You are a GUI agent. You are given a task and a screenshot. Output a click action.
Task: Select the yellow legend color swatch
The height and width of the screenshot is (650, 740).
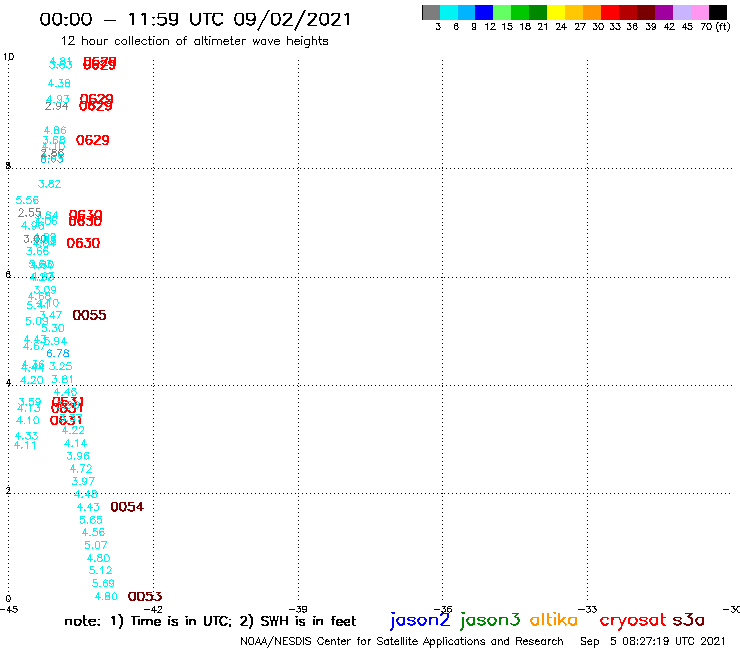tap(556, 12)
